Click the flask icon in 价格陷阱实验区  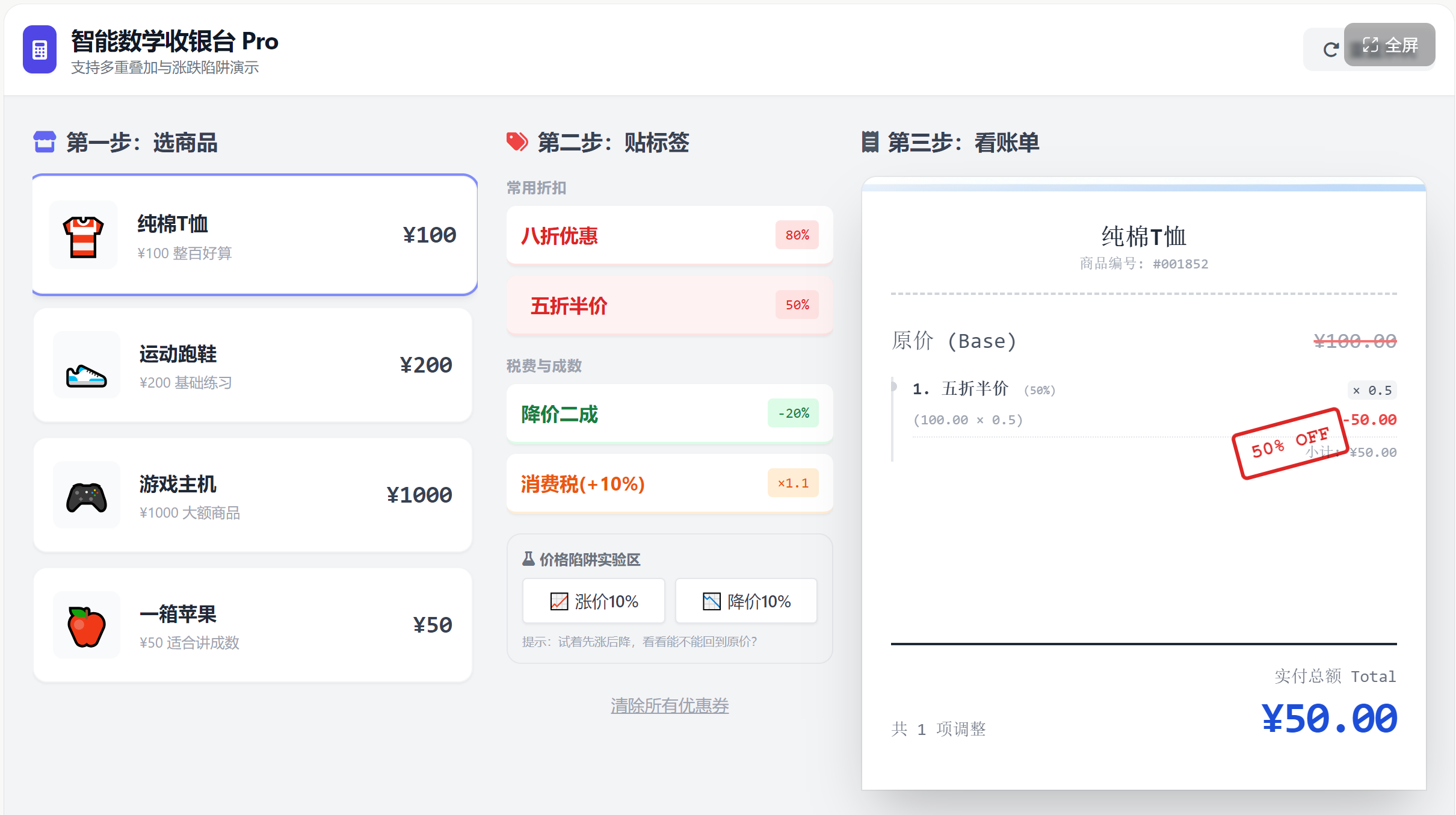(528, 559)
